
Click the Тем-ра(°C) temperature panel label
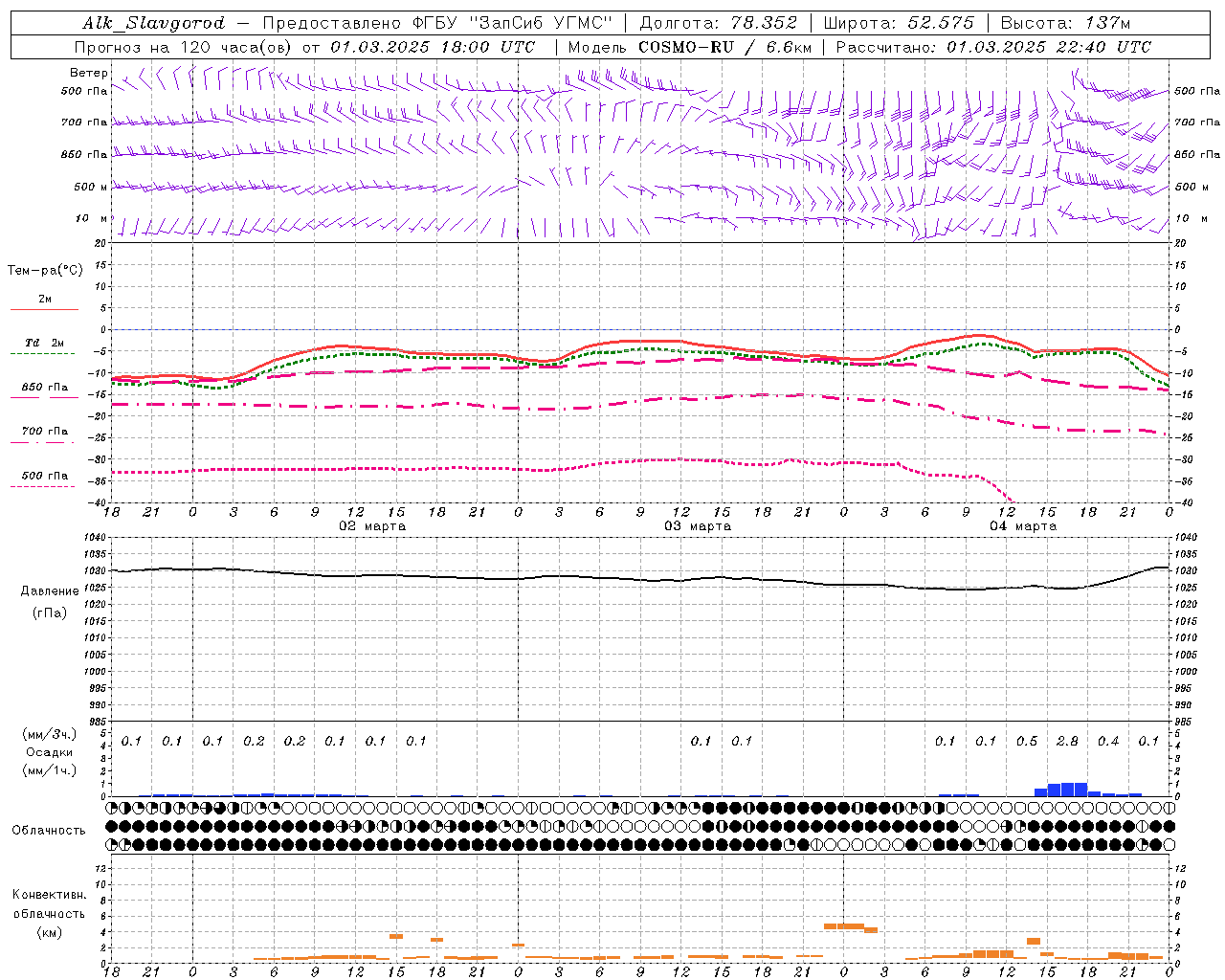tap(45, 271)
